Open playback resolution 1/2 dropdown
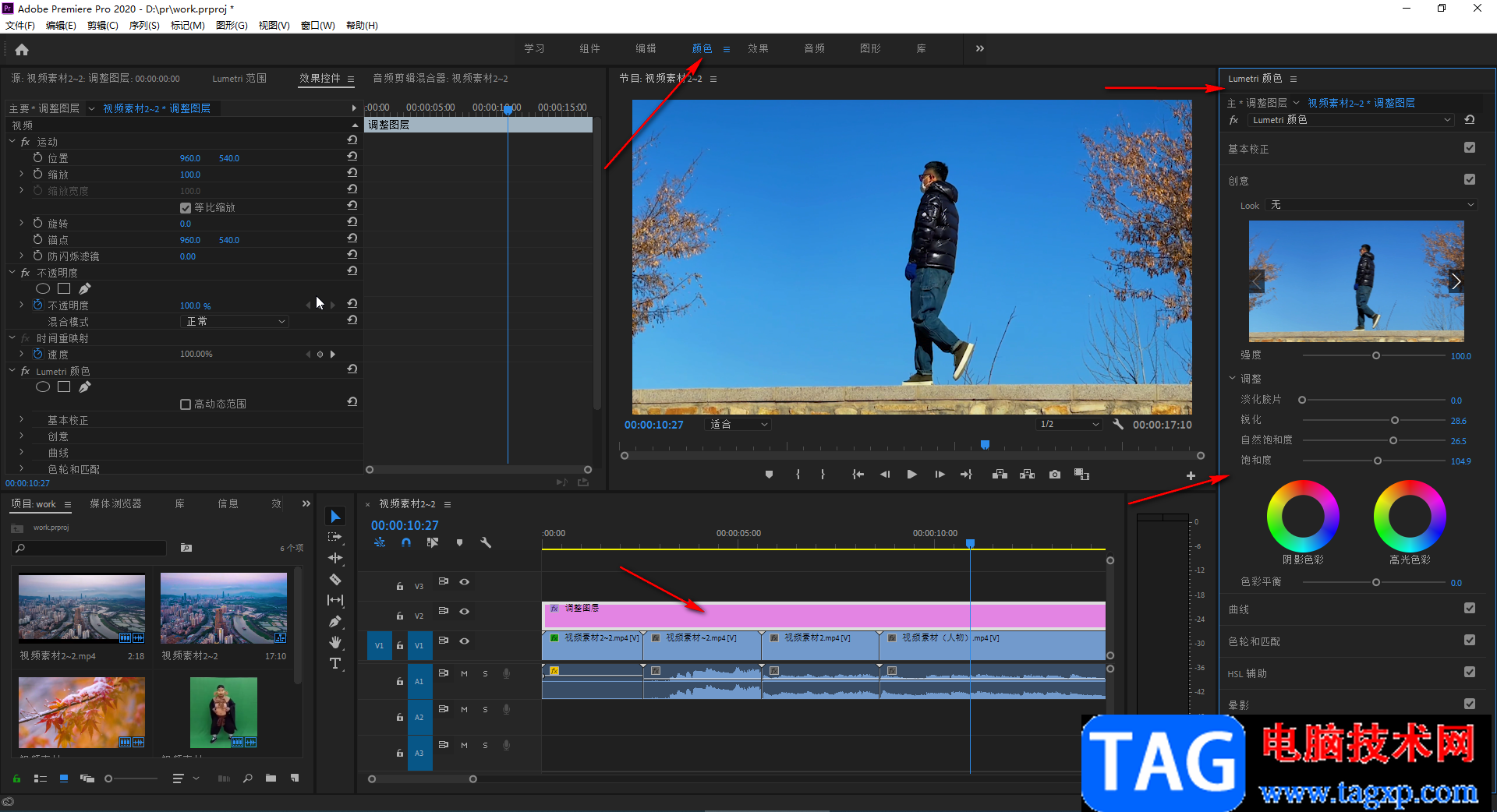1497x812 pixels. pyautogui.click(x=1069, y=425)
